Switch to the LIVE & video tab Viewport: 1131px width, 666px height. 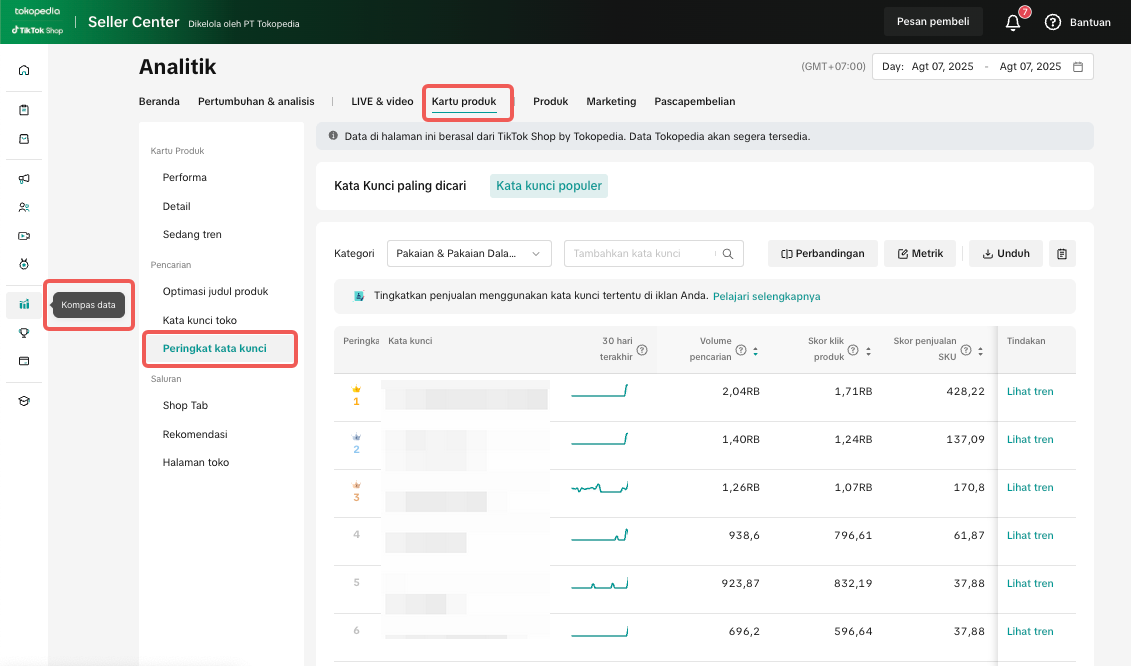point(382,102)
